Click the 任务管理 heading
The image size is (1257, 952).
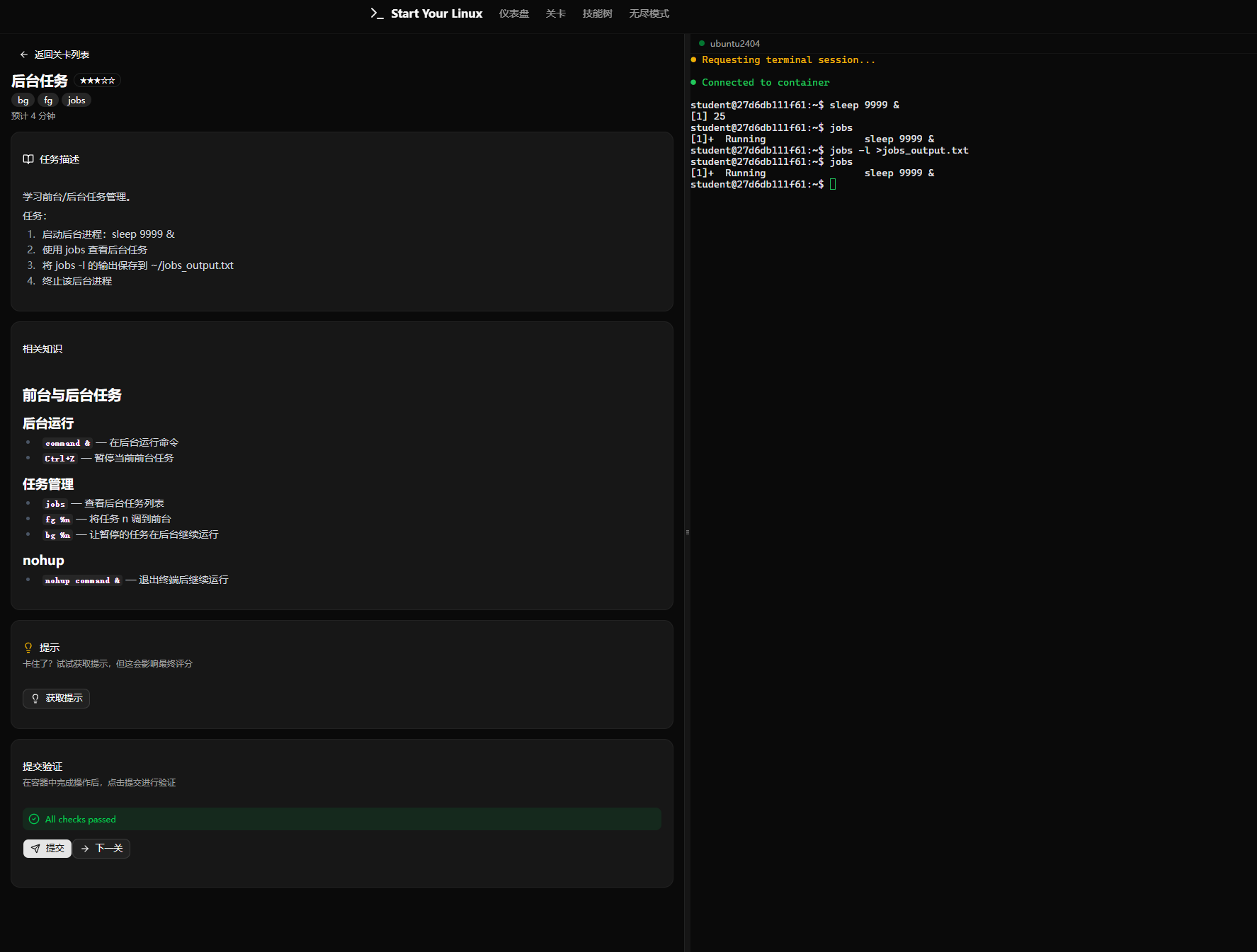[48, 484]
